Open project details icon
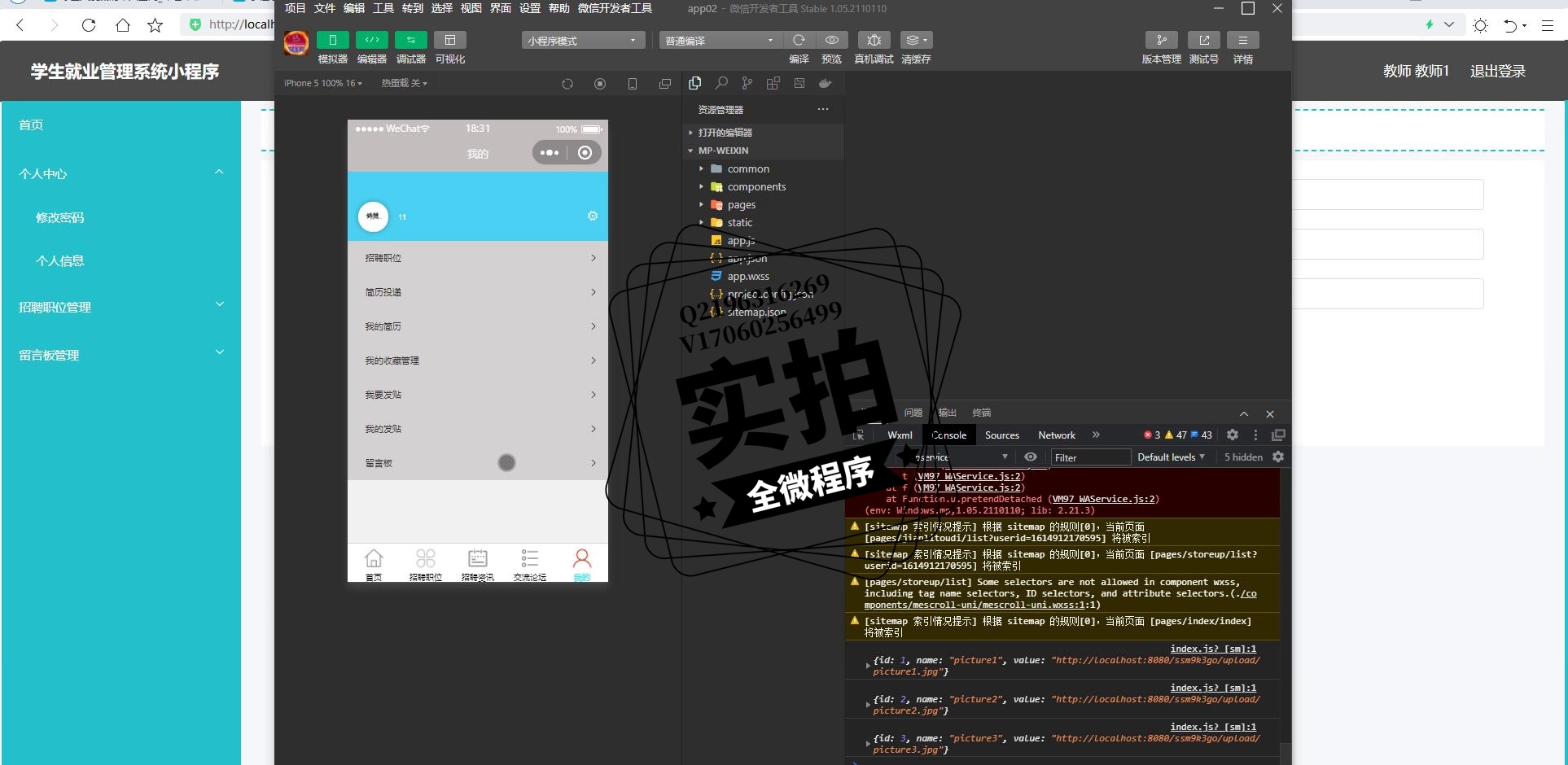Screen dimensions: 1568x765 coord(1242,40)
